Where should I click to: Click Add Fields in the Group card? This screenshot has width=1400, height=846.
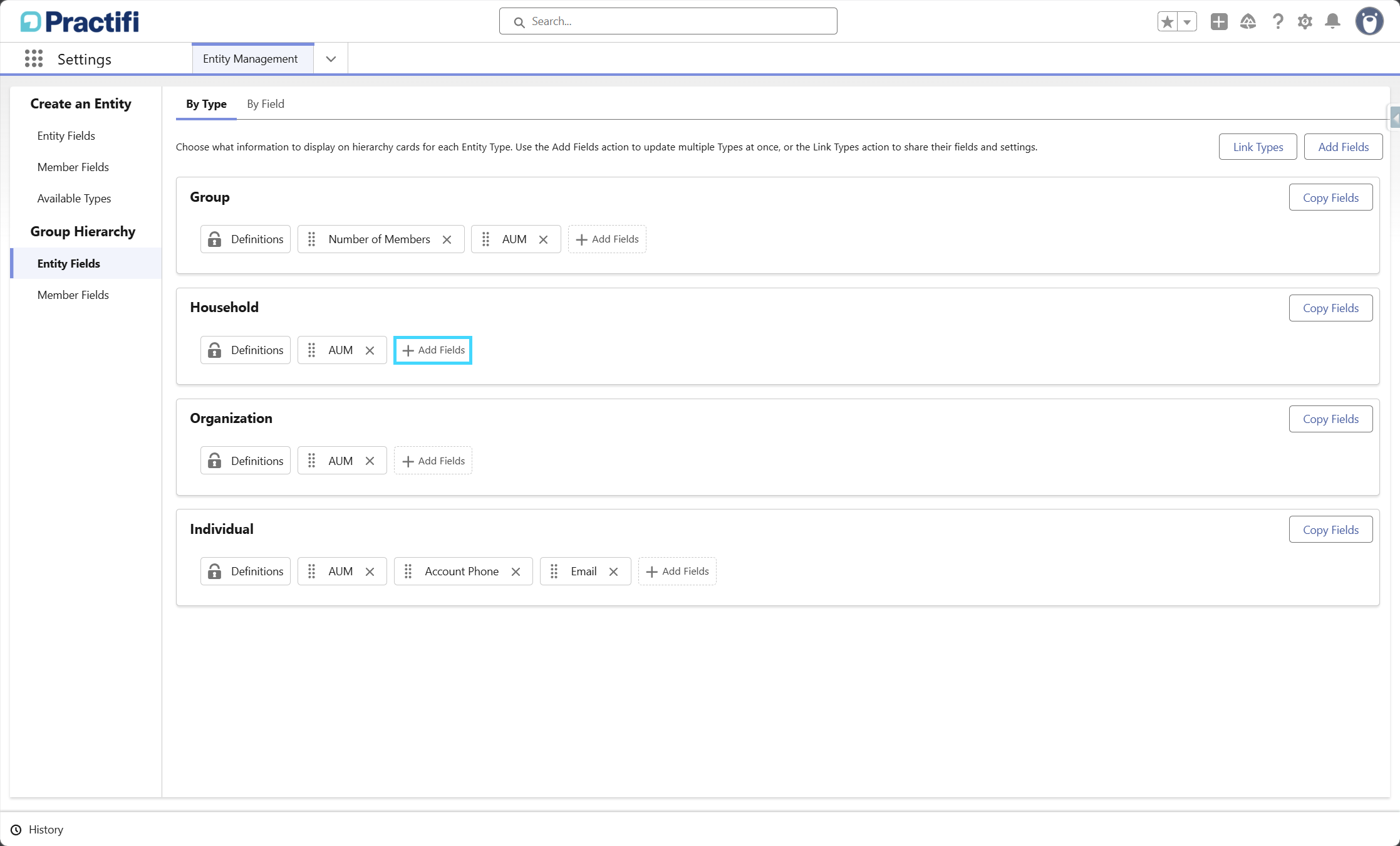(x=607, y=239)
